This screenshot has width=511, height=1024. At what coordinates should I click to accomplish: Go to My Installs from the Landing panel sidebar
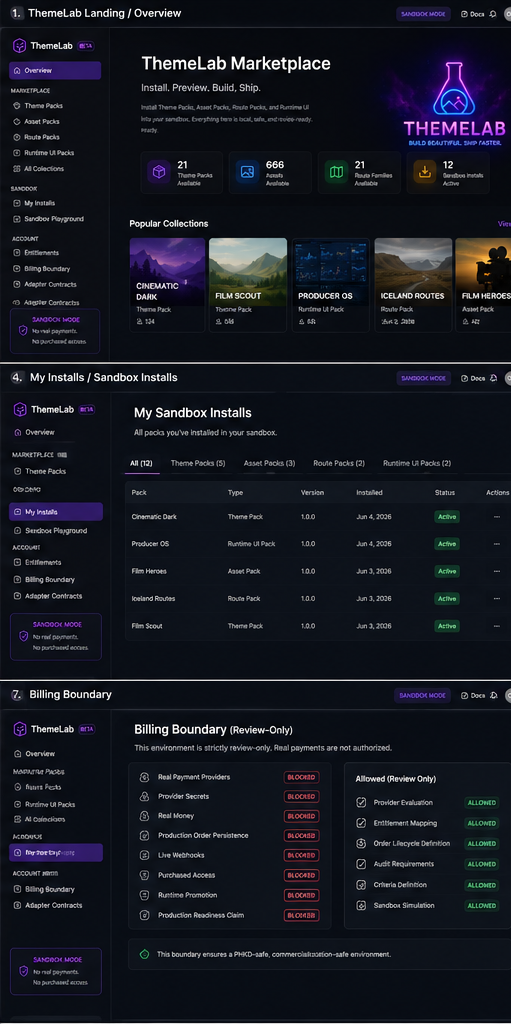click(x=39, y=203)
